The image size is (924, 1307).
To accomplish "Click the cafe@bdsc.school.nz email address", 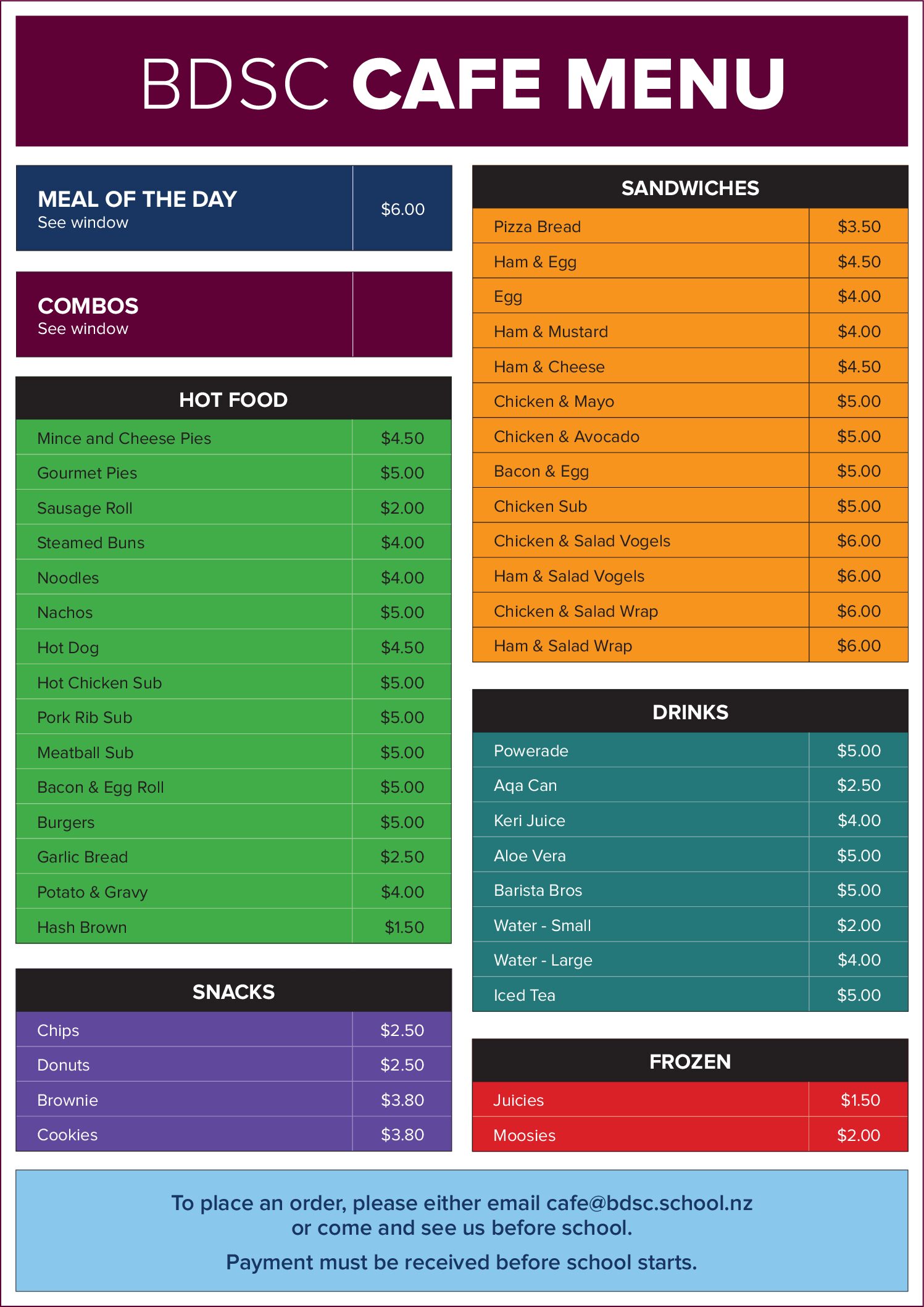I will [649, 1203].
